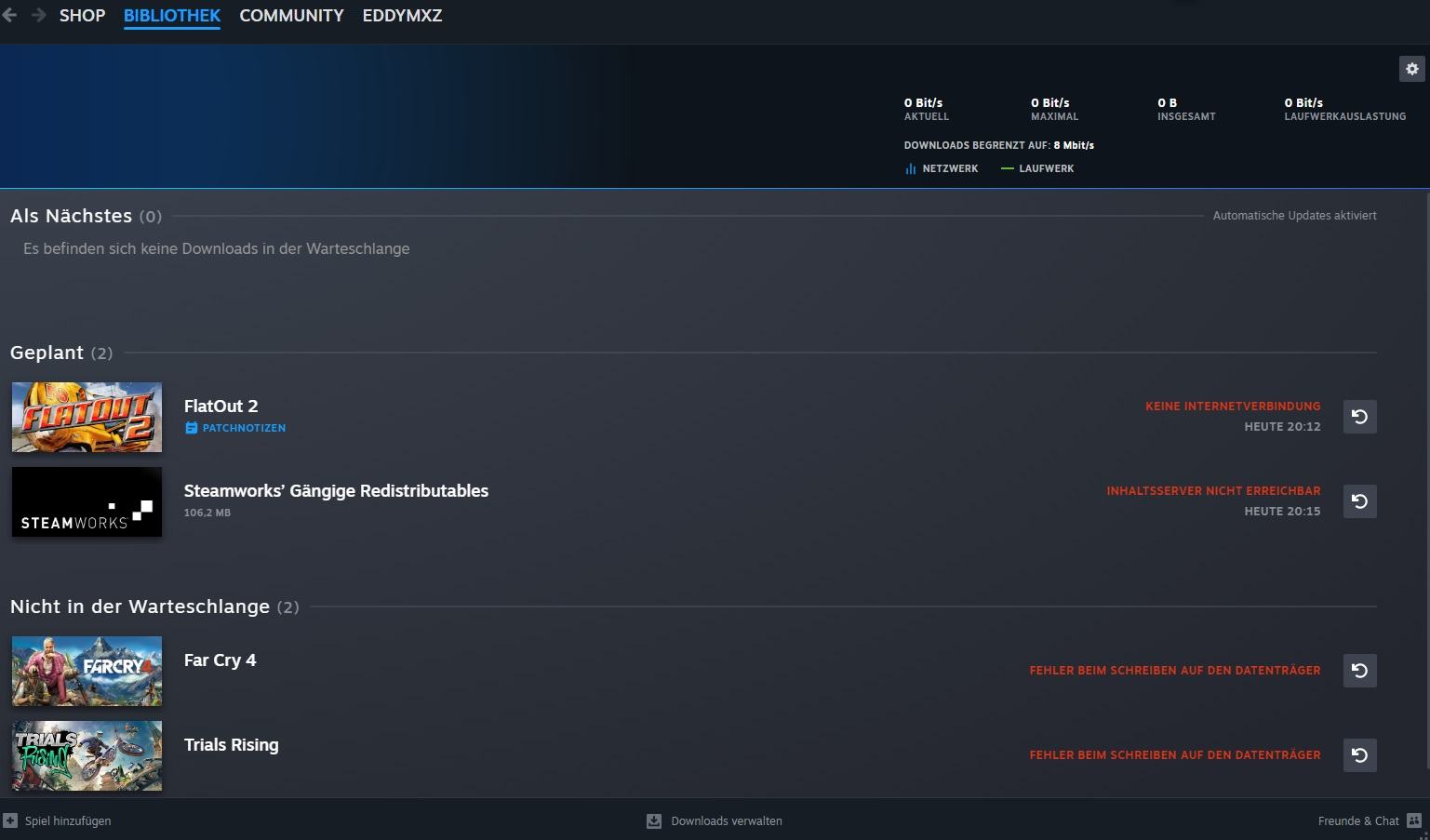Select the Far Cry 4 title

click(x=220, y=660)
